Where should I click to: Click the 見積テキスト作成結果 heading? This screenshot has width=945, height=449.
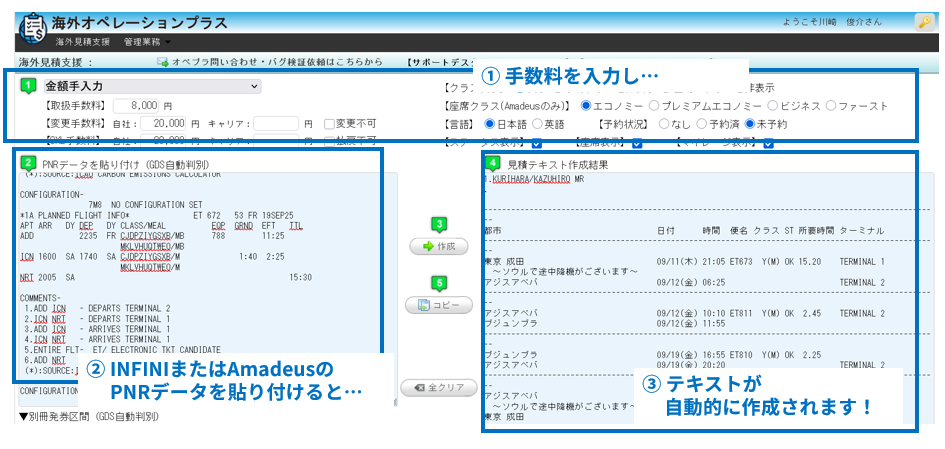[x=558, y=164]
